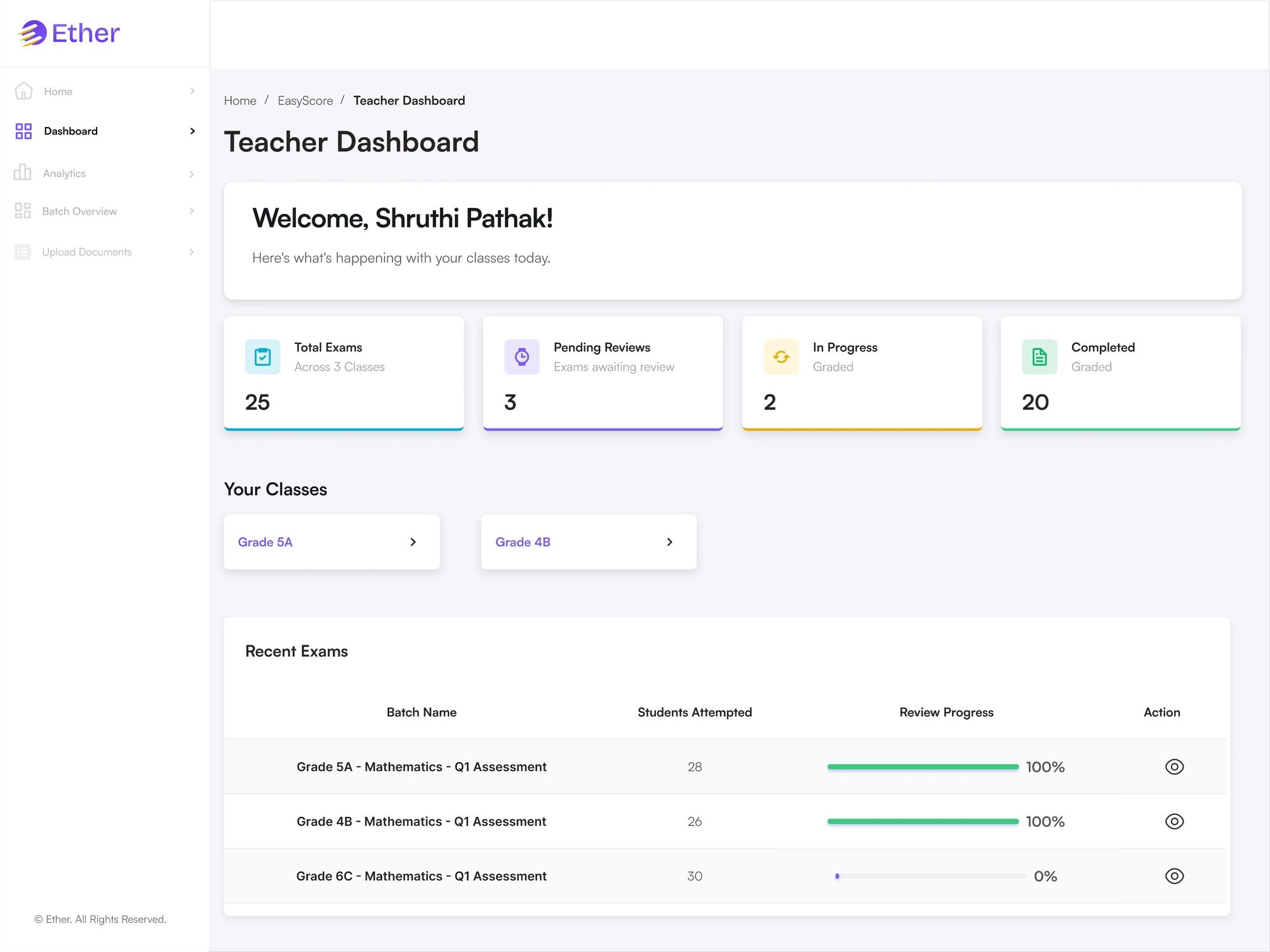Viewport: 1270px width, 952px height.
Task: Open Grade 4B class card arrow
Action: click(x=670, y=542)
